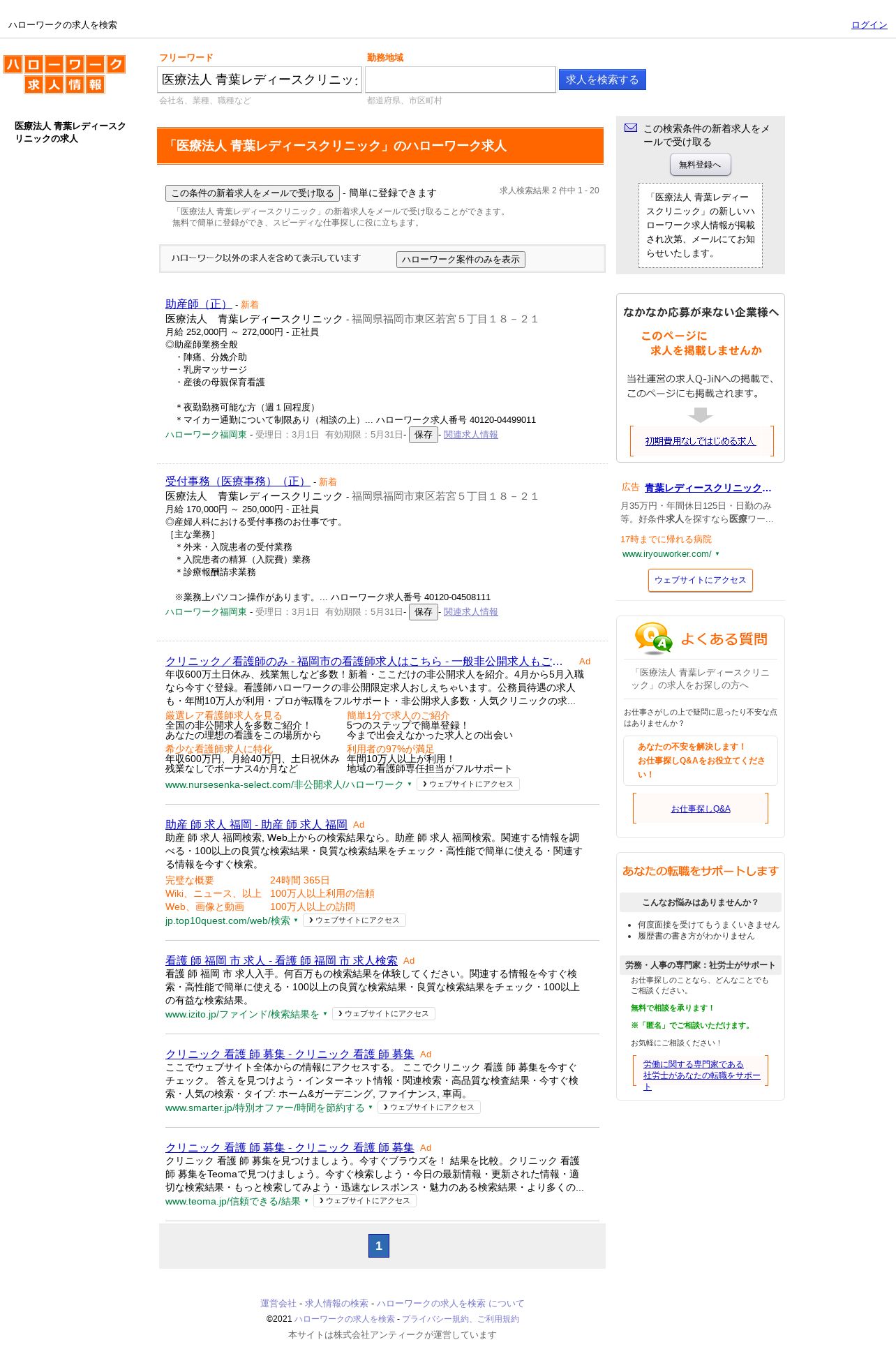
Task: Click the 求人情報の検索 footer link
Action: (x=336, y=1304)
